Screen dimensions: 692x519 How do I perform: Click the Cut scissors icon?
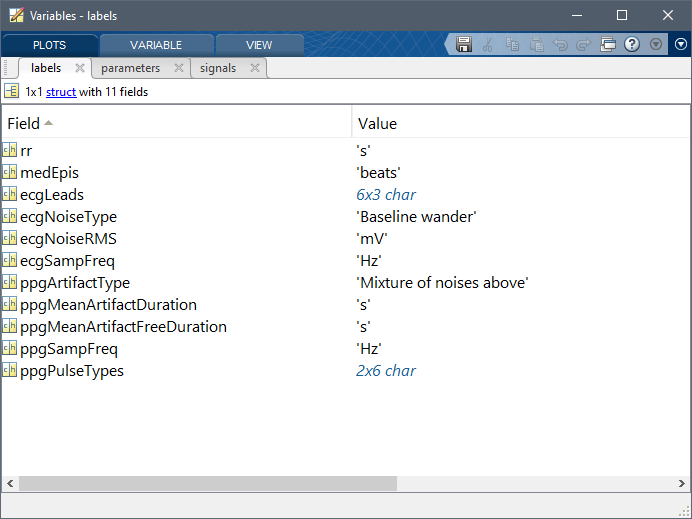(x=488, y=44)
